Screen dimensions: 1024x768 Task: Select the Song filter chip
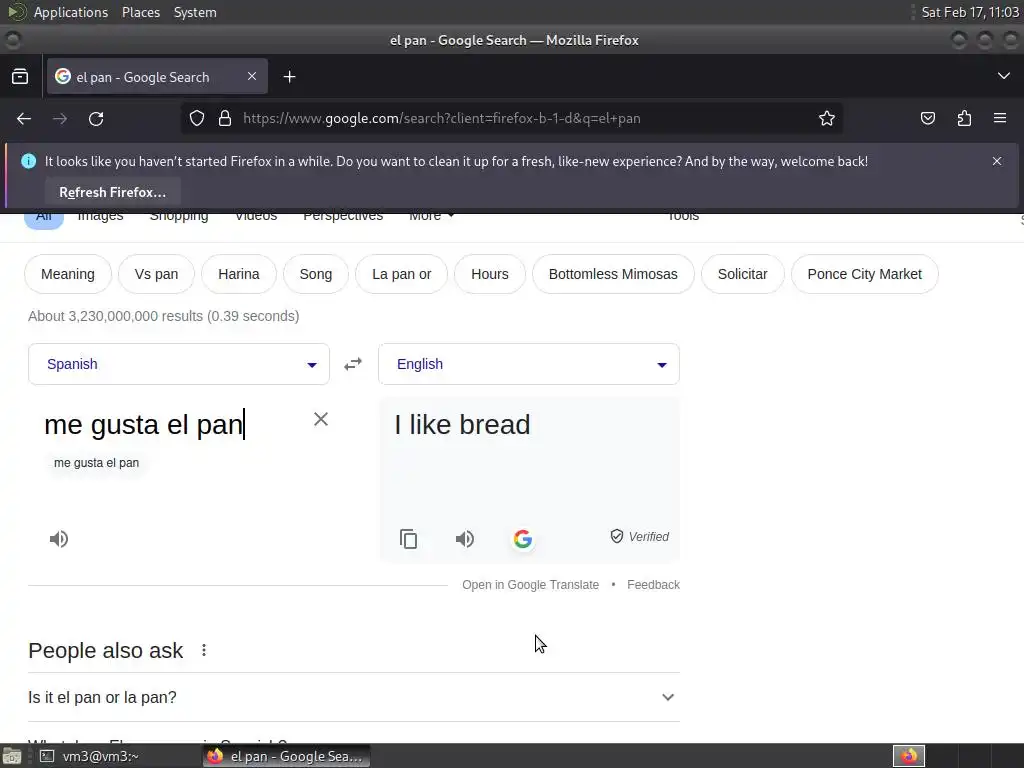click(316, 274)
